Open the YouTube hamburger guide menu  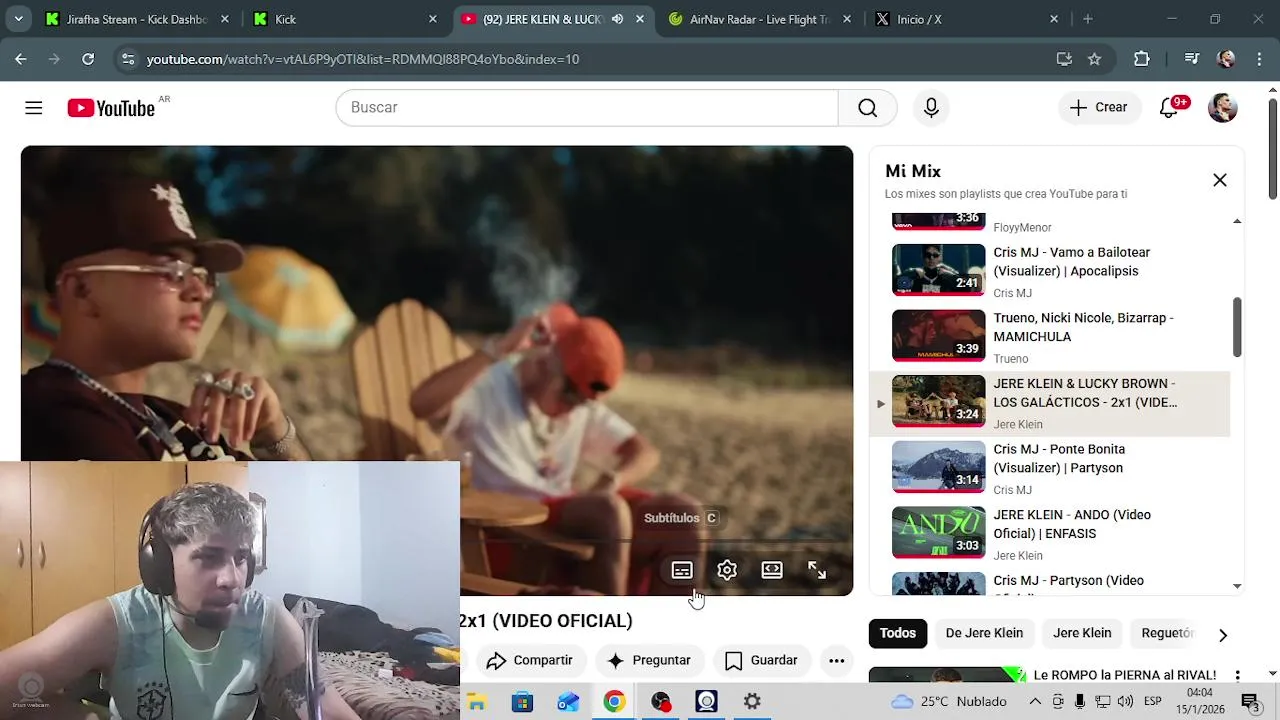(x=34, y=108)
